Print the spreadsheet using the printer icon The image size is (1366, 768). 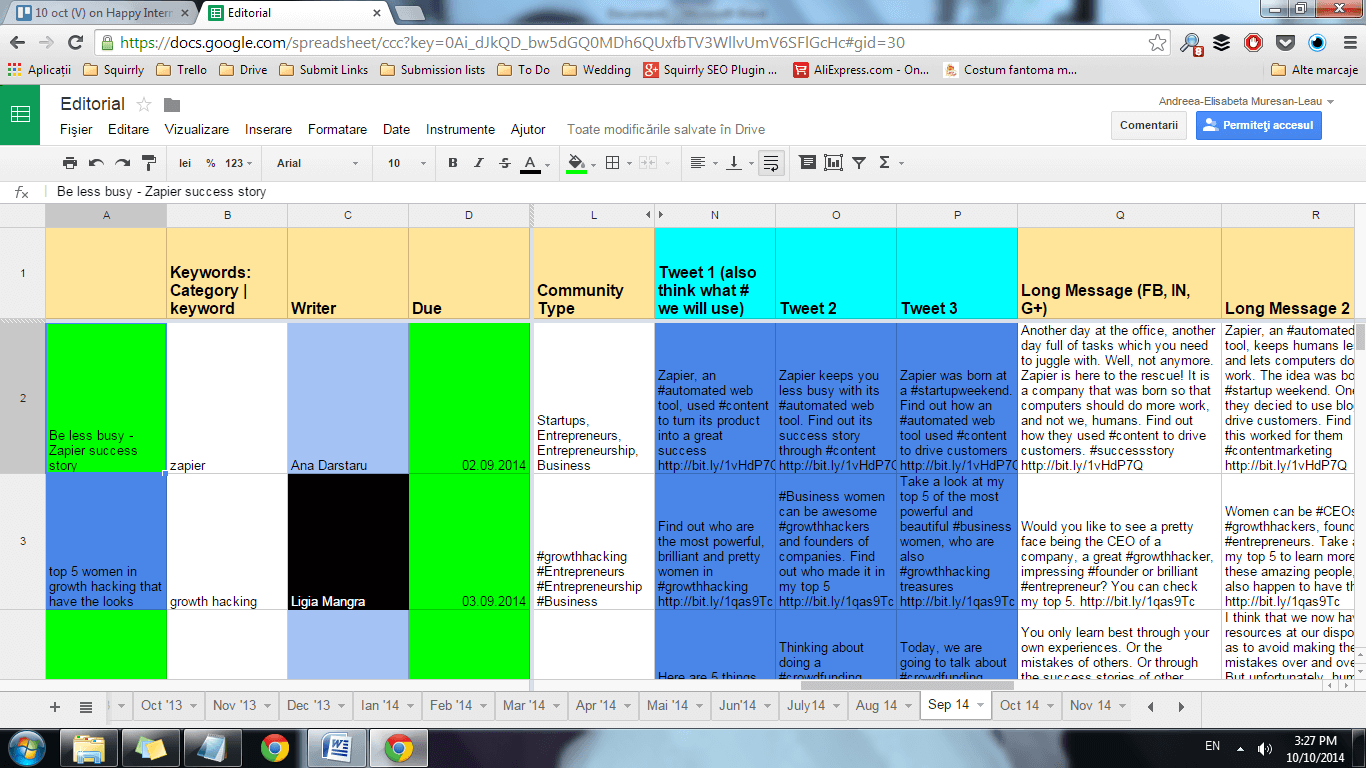point(69,163)
